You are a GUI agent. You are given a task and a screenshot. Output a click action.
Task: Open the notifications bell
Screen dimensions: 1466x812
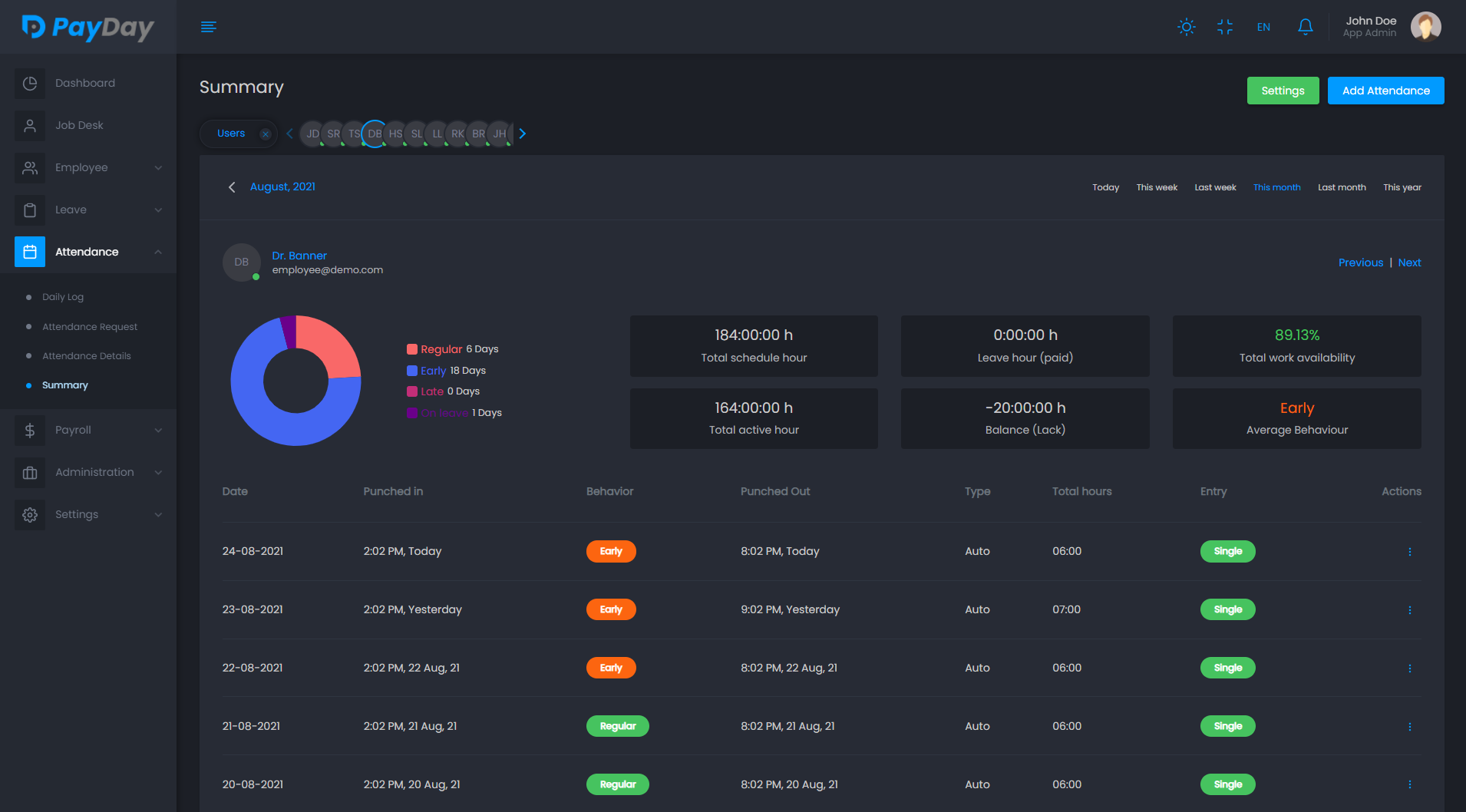pos(1305,27)
